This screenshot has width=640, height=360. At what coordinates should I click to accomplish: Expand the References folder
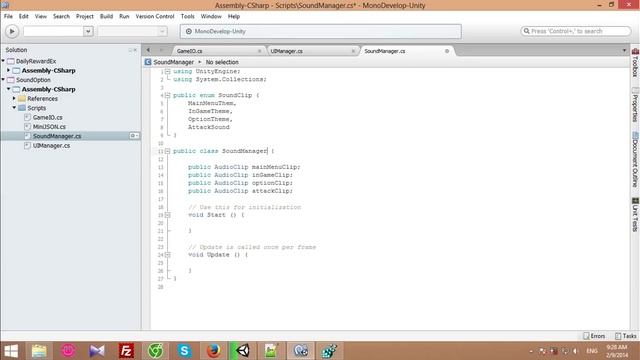pyautogui.click(x=14, y=98)
